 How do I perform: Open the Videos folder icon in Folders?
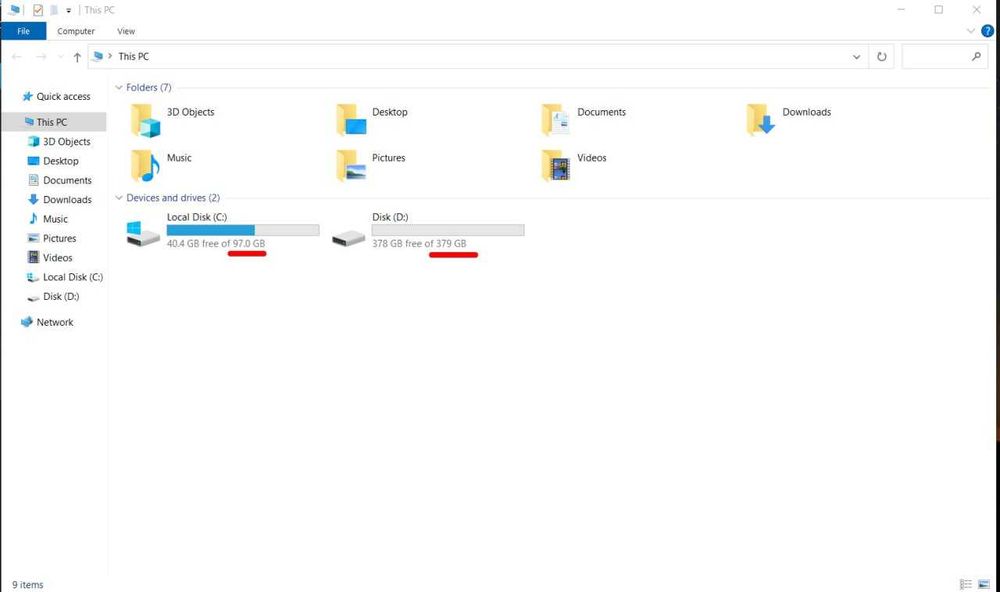(555, 166)
